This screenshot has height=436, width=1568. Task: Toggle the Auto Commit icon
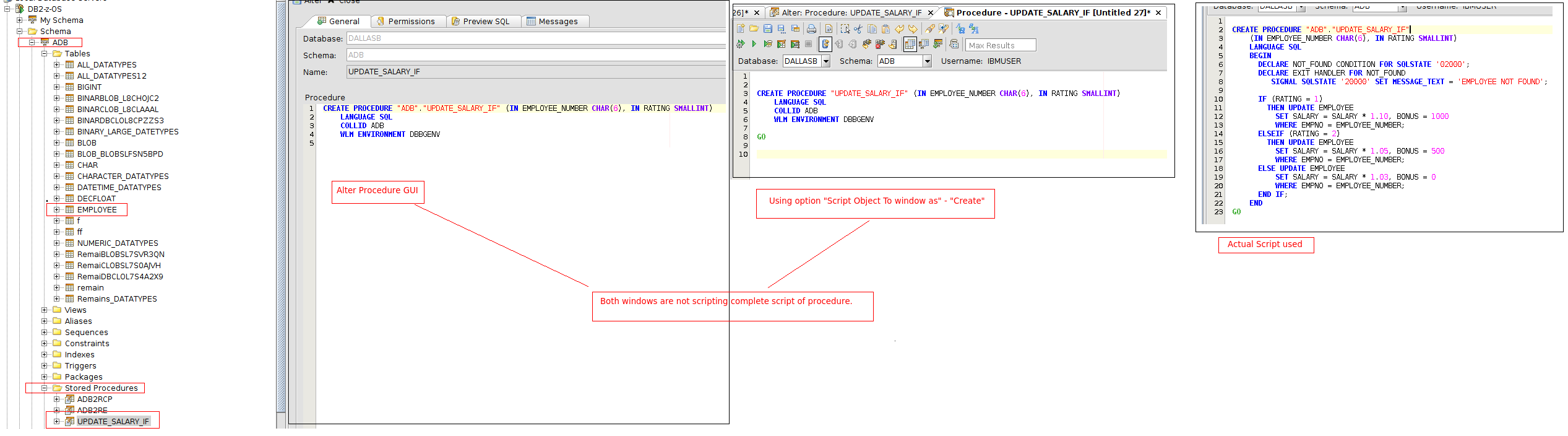pos(825,44)
